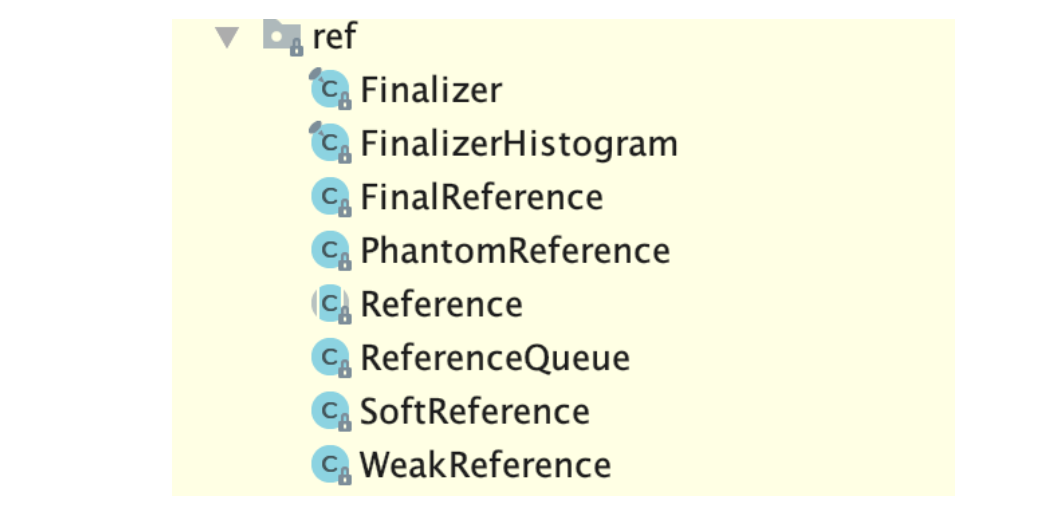Click the ReferenceQueue class icon
Viewport: 1048px width, 518px height.
(329, 357)
